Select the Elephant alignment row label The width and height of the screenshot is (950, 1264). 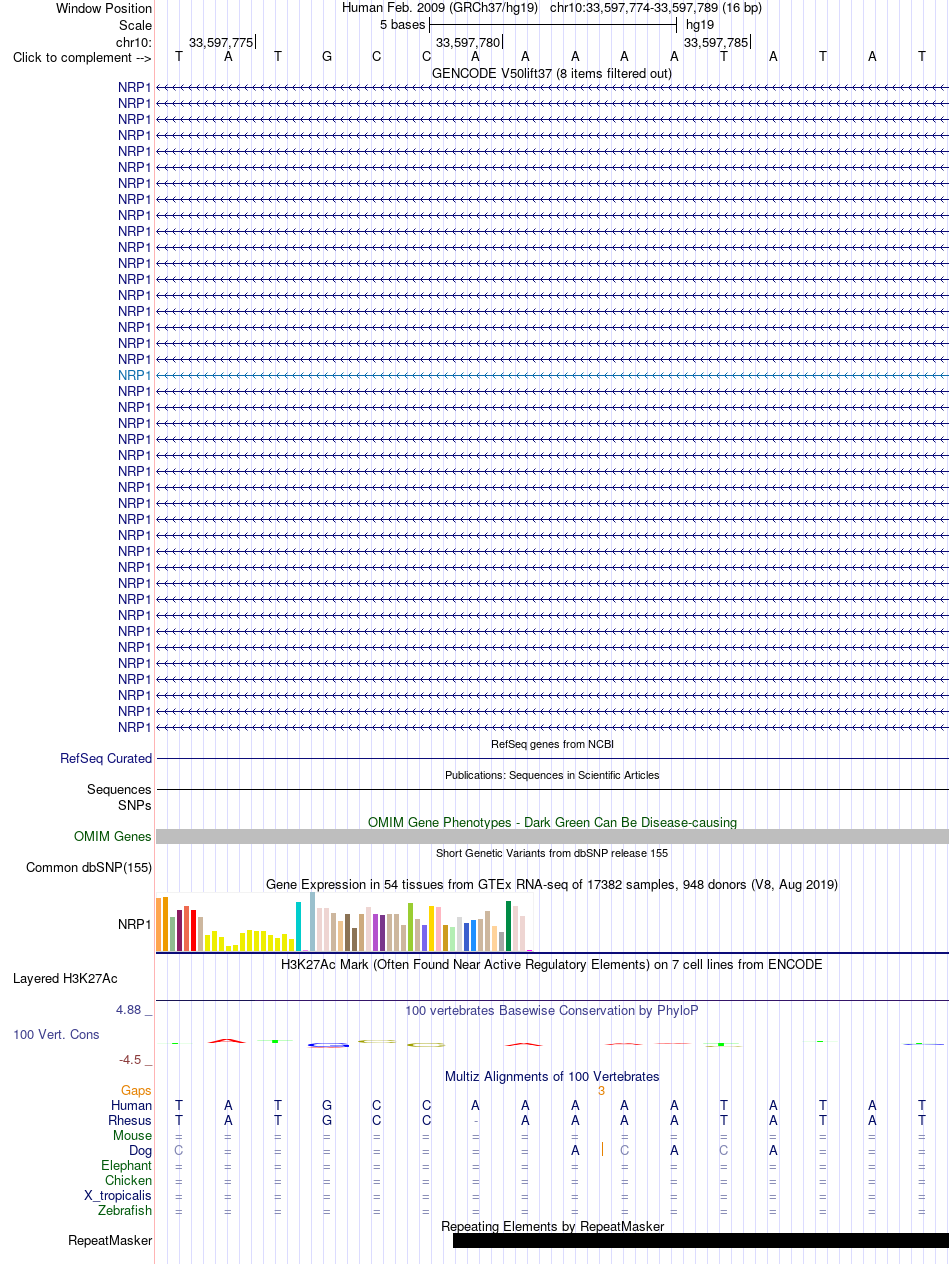point(127,1166)
